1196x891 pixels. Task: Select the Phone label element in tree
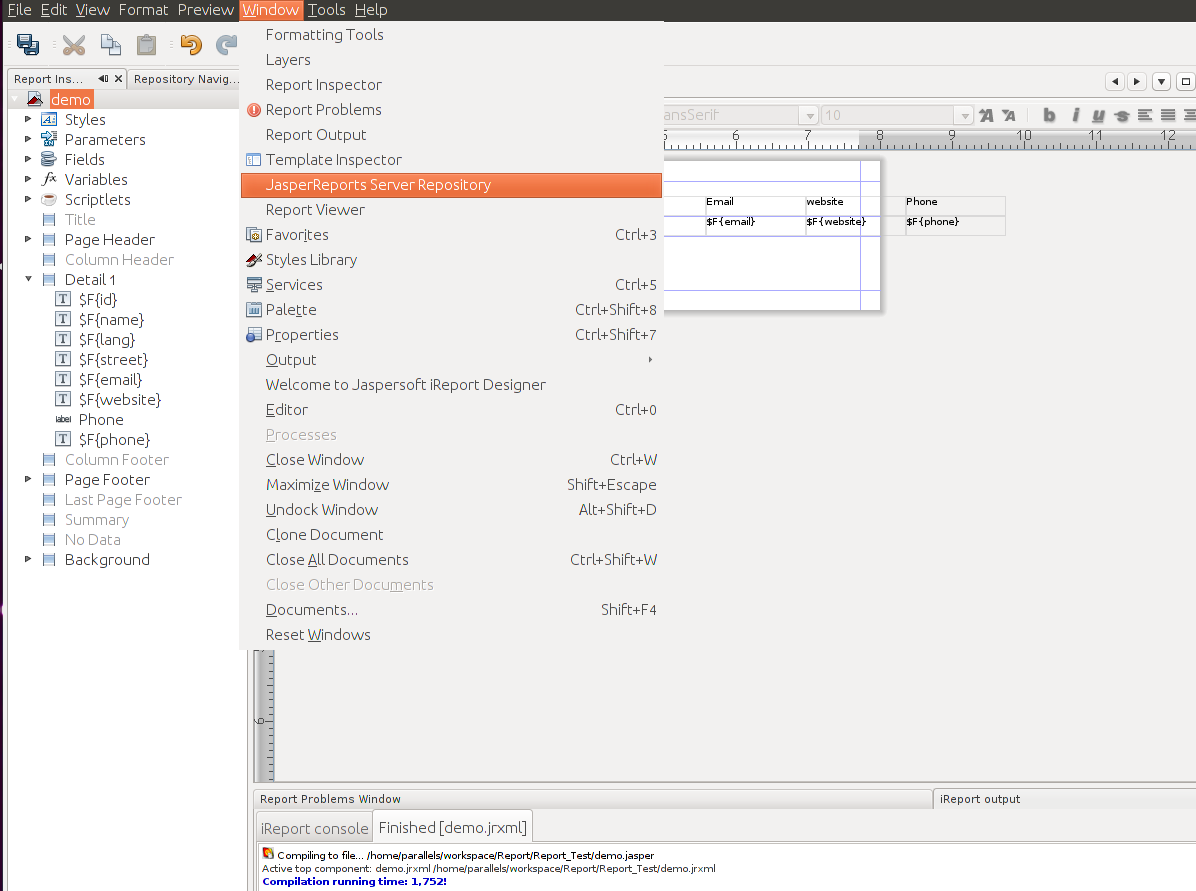coord(101,420)
